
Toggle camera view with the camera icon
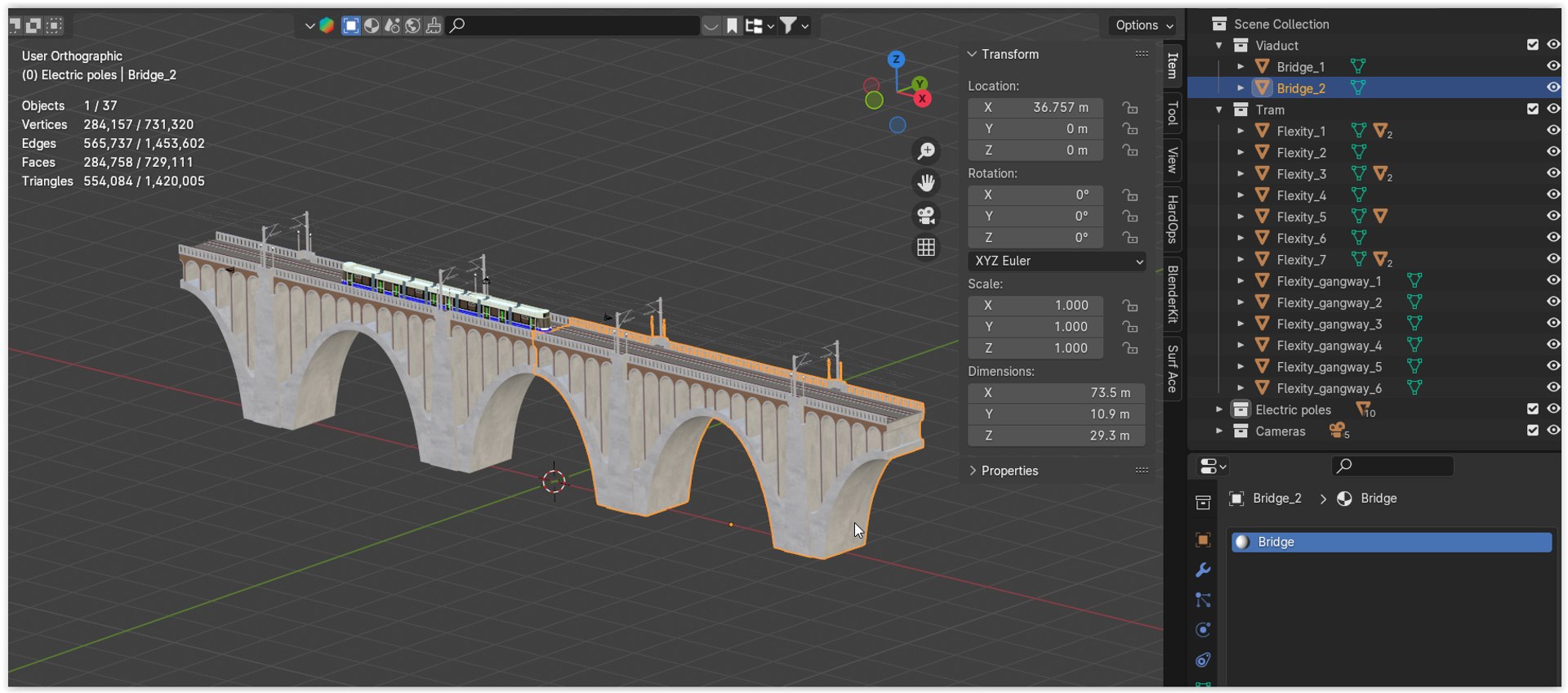click(x=926, y=216)
